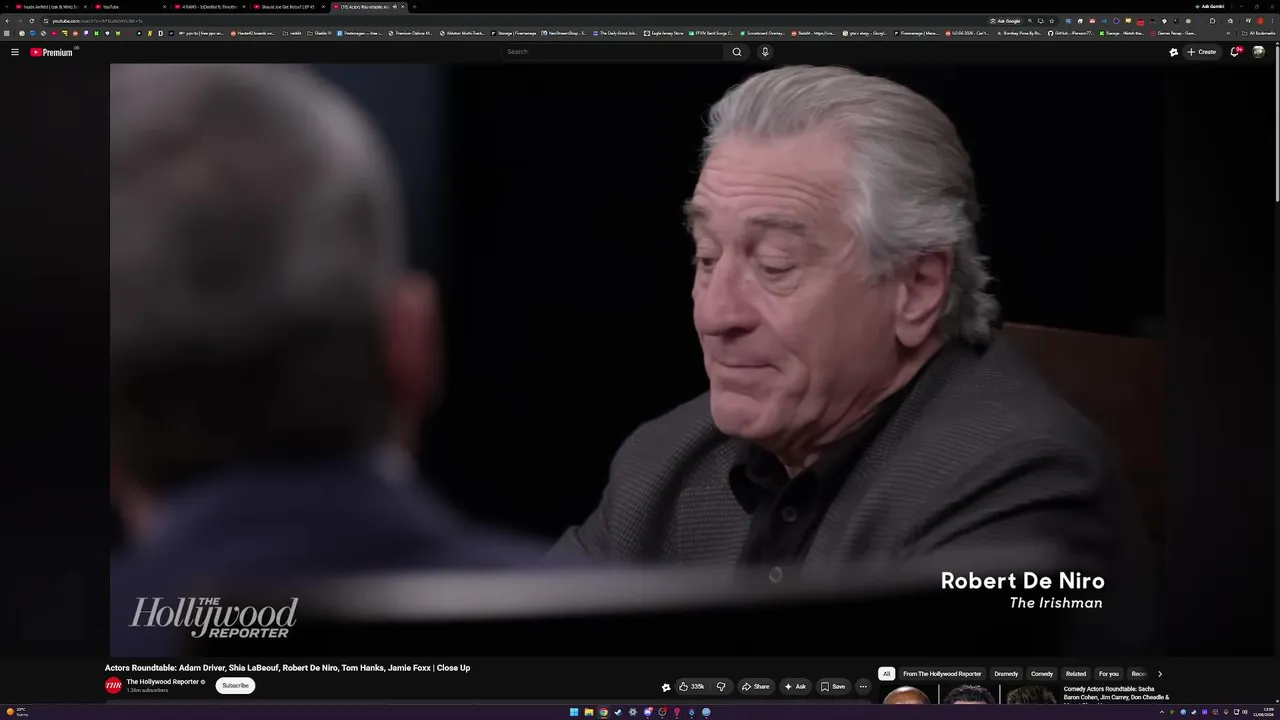Select the Comedy filter chip
Image resolution: width=1280 pixels, height=720 pixels.
1042,674
